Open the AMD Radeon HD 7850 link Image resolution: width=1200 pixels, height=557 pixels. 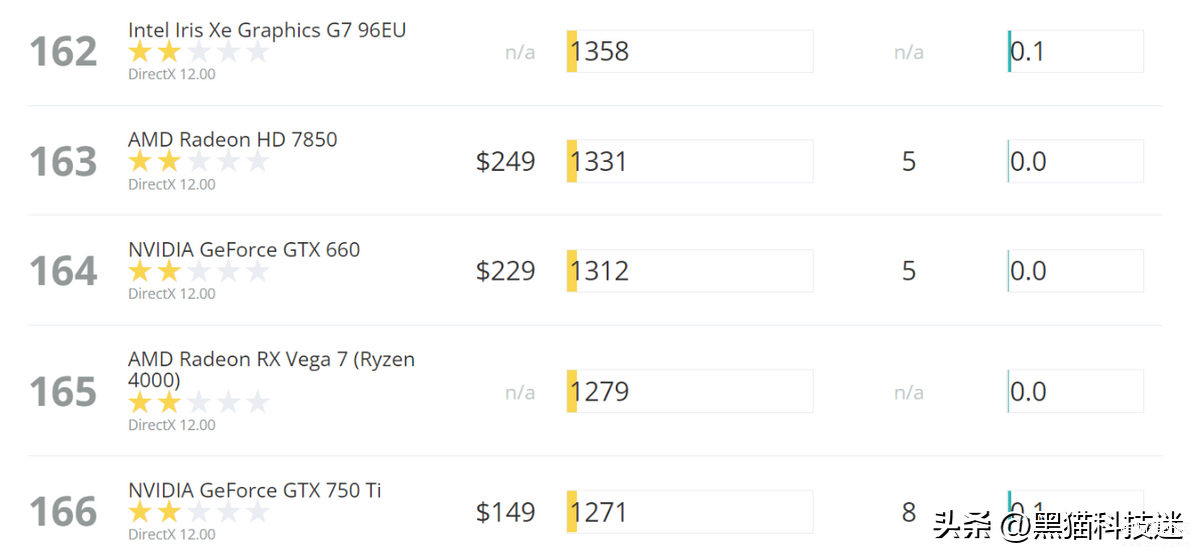(233, 140)
